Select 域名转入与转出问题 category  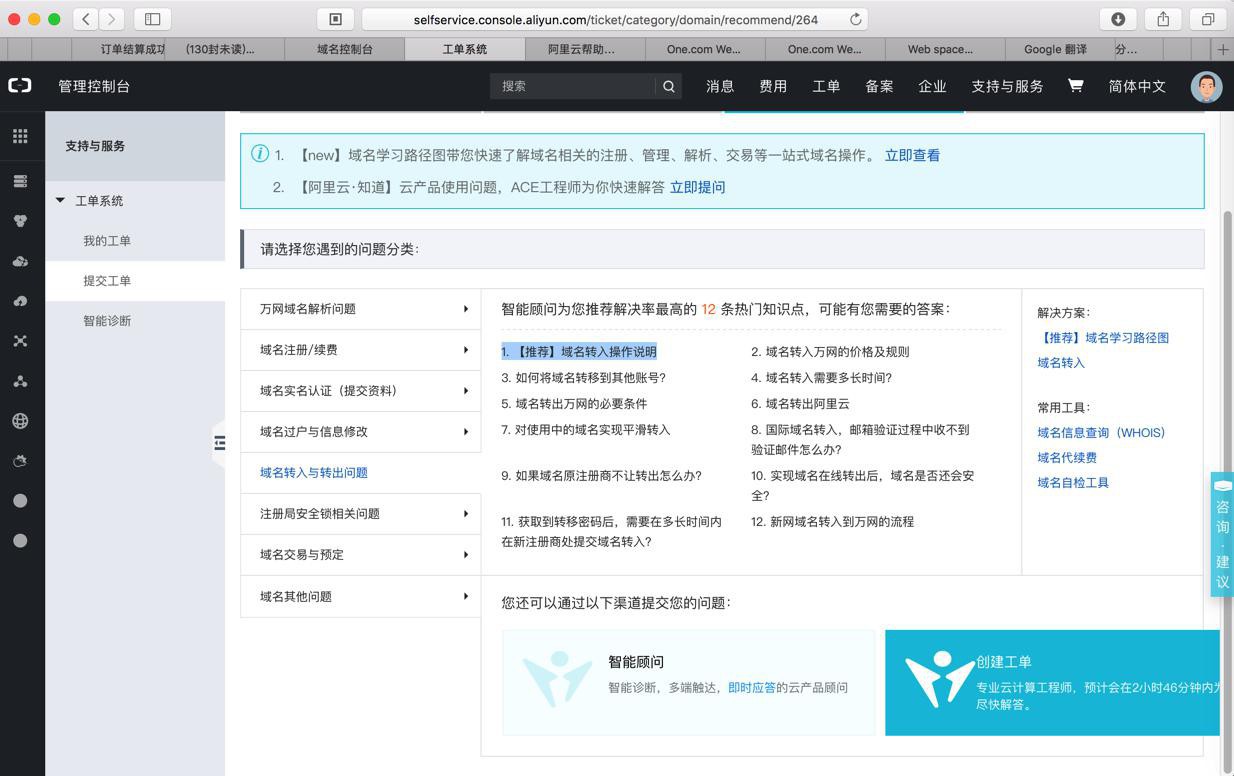(x=360, y=473)
